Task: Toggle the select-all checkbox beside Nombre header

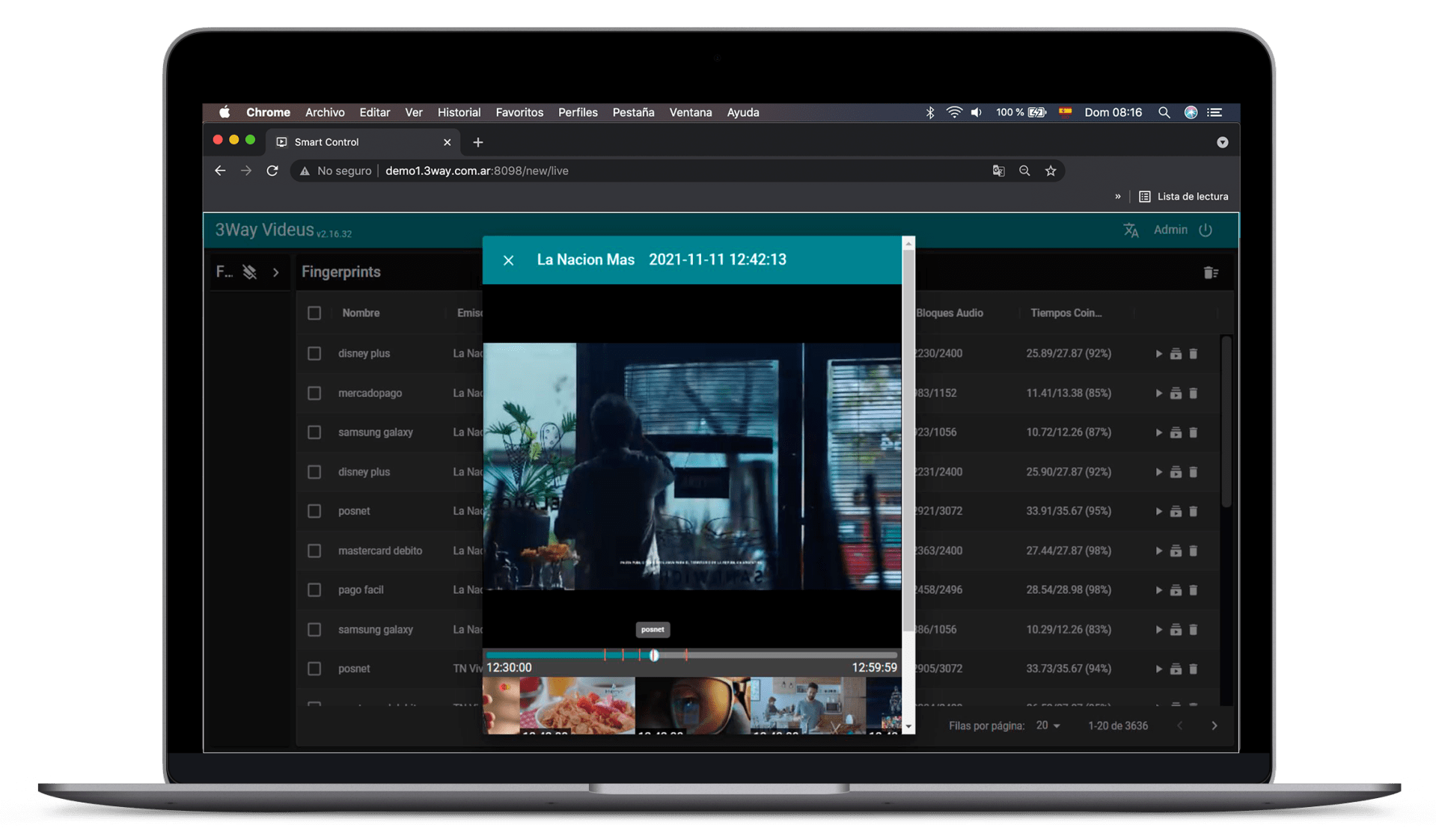Action: [x=314, y=313]
